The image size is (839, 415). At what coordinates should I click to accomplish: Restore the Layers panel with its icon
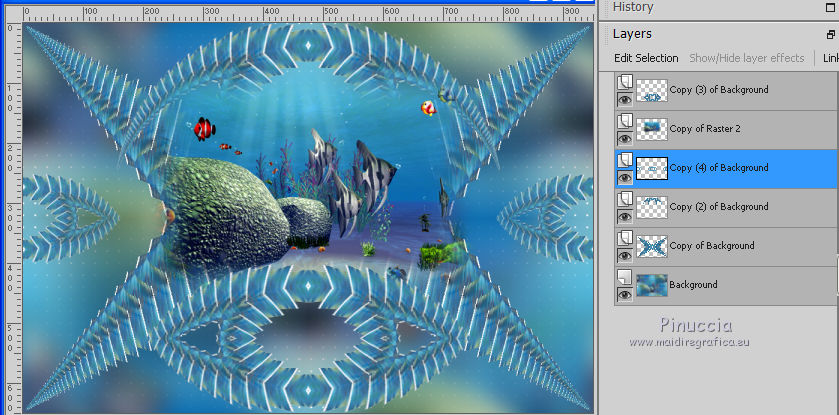tap(830, 35)
